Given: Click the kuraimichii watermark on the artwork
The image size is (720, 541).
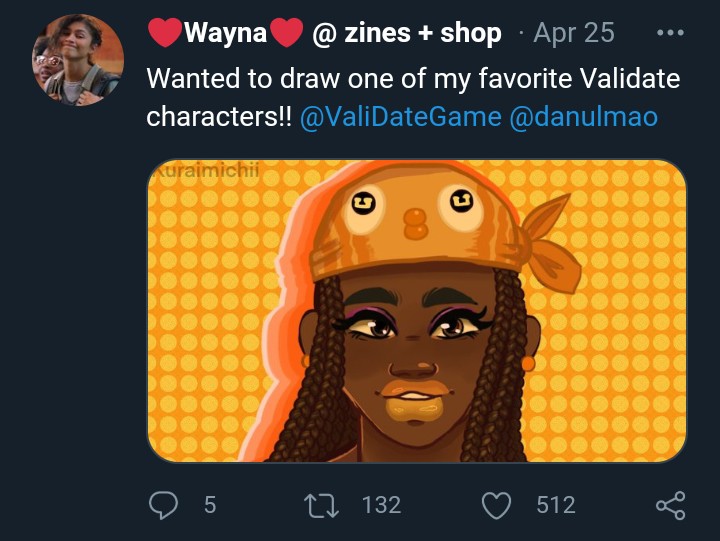Looking at the screenshot, I should pyautogui.click(x=206, y=170).
